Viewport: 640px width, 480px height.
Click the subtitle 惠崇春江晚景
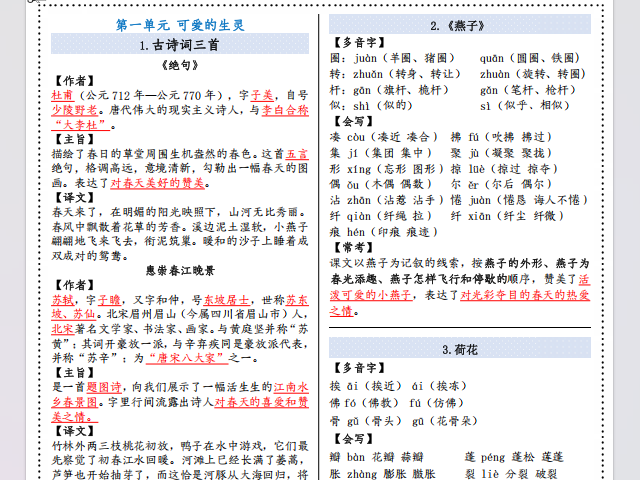pyautogui.click(x=180, y=271)
